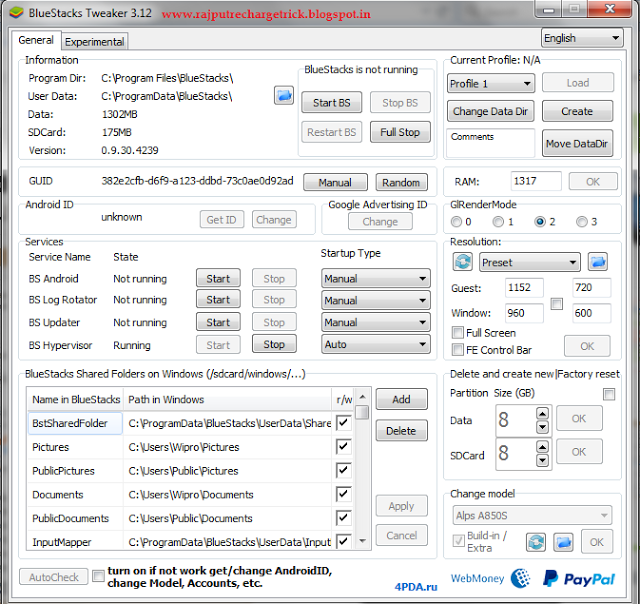
Task: Increase SDCard partition size stepper
Action: tap(542, 447)
